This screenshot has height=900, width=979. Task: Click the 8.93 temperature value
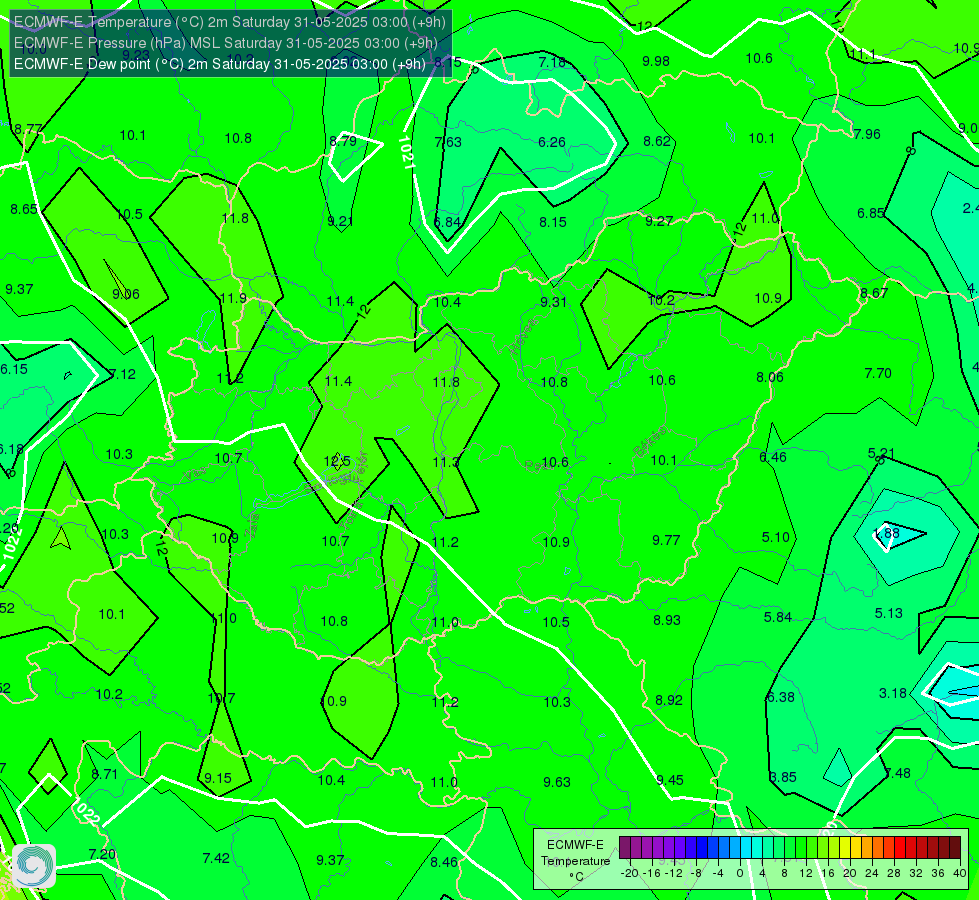click(667, 620)
